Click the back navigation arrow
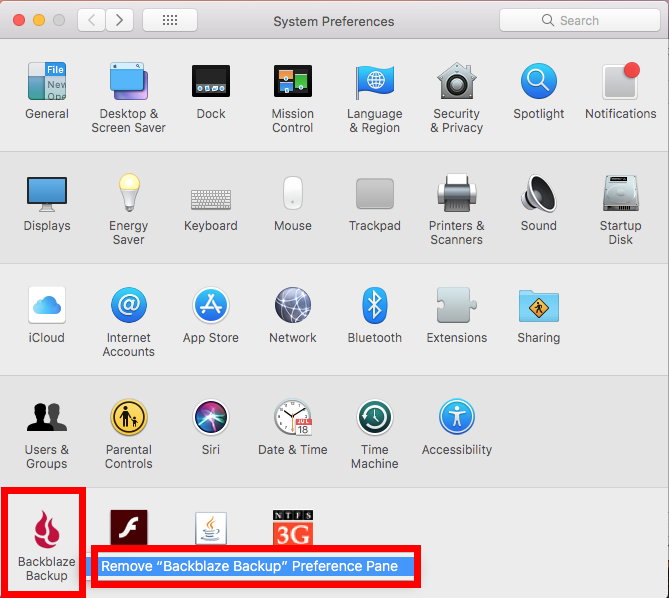Screen dimensions: 669x598 (x=91, y=20)
